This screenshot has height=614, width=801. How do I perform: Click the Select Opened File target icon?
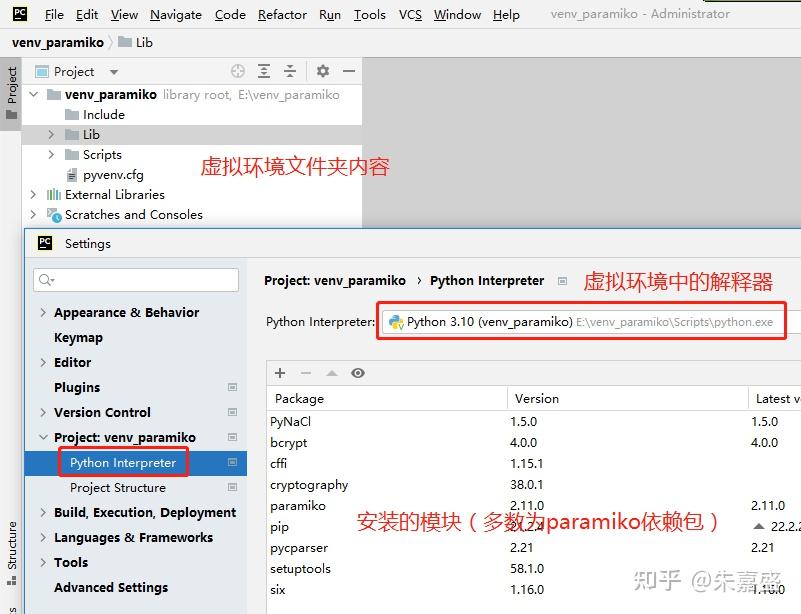pyautogui.click(x=238, y=71)
